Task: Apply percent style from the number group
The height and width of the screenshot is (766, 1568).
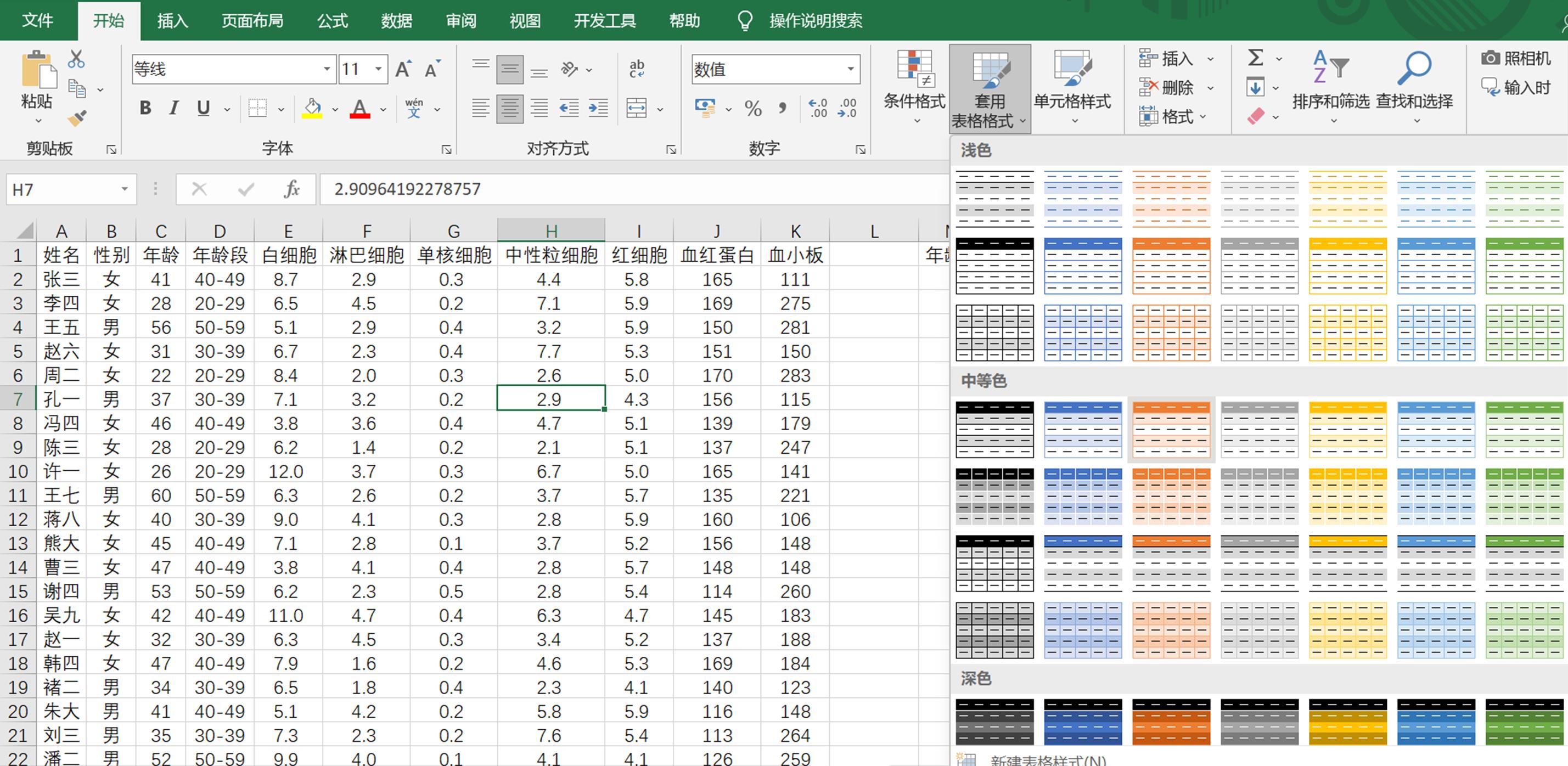Action: point(754,108)
